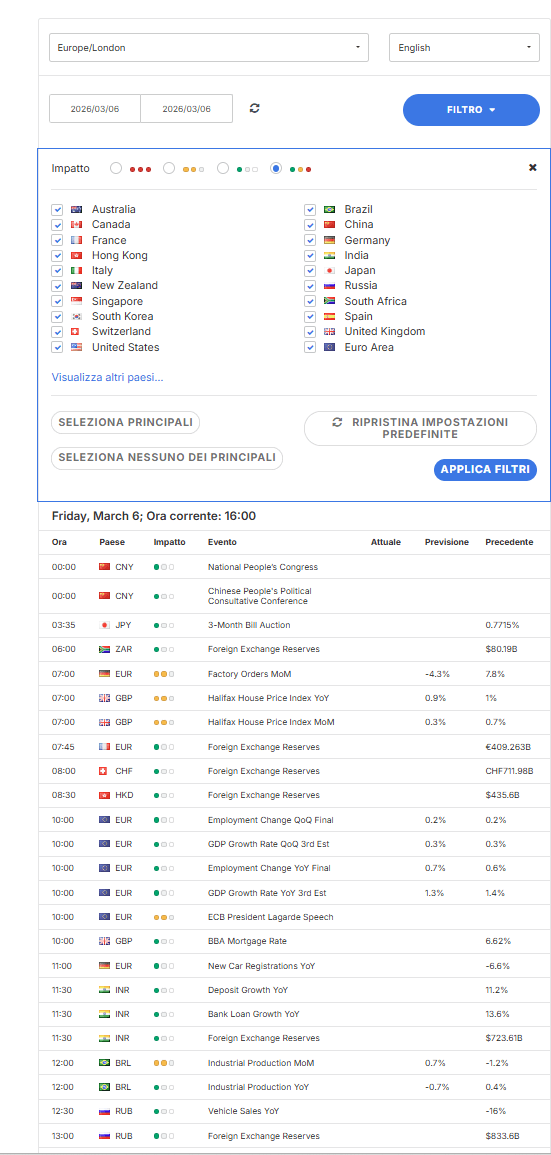The height and width of the screenshot is (1155, 551).
Task: Open the Europe/London timezone dropdown
Action: click(208, 47)
